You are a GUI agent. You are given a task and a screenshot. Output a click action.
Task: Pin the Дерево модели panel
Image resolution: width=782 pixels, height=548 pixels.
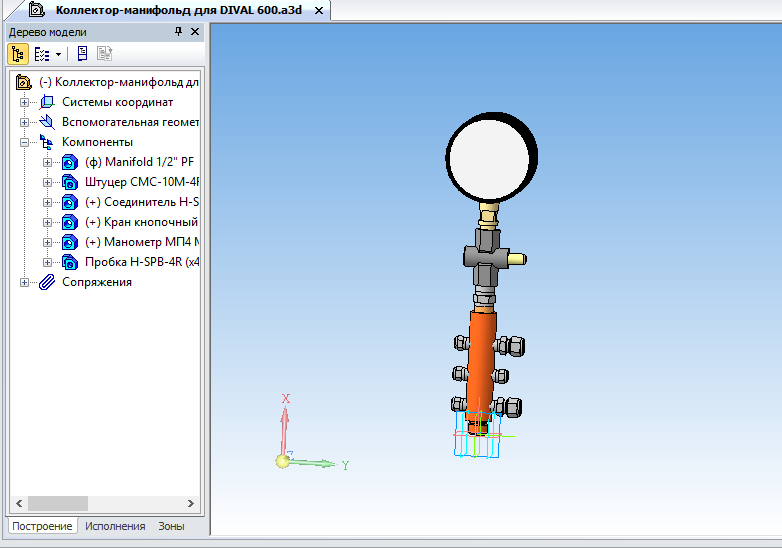coord(178,31)
